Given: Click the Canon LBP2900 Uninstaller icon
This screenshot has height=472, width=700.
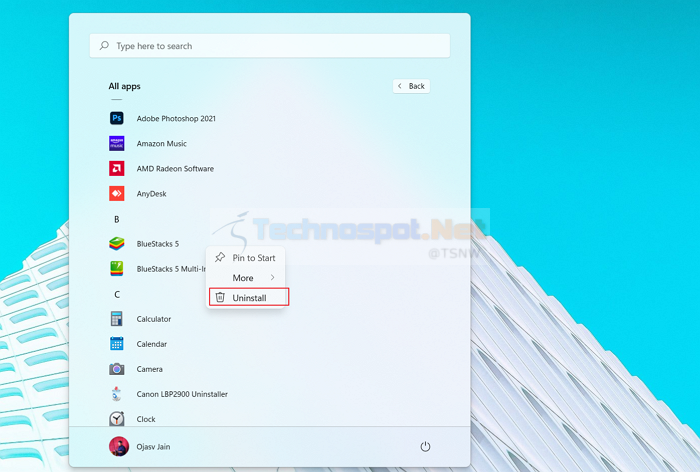Looking at the screenshot, I should pos(117,394).
